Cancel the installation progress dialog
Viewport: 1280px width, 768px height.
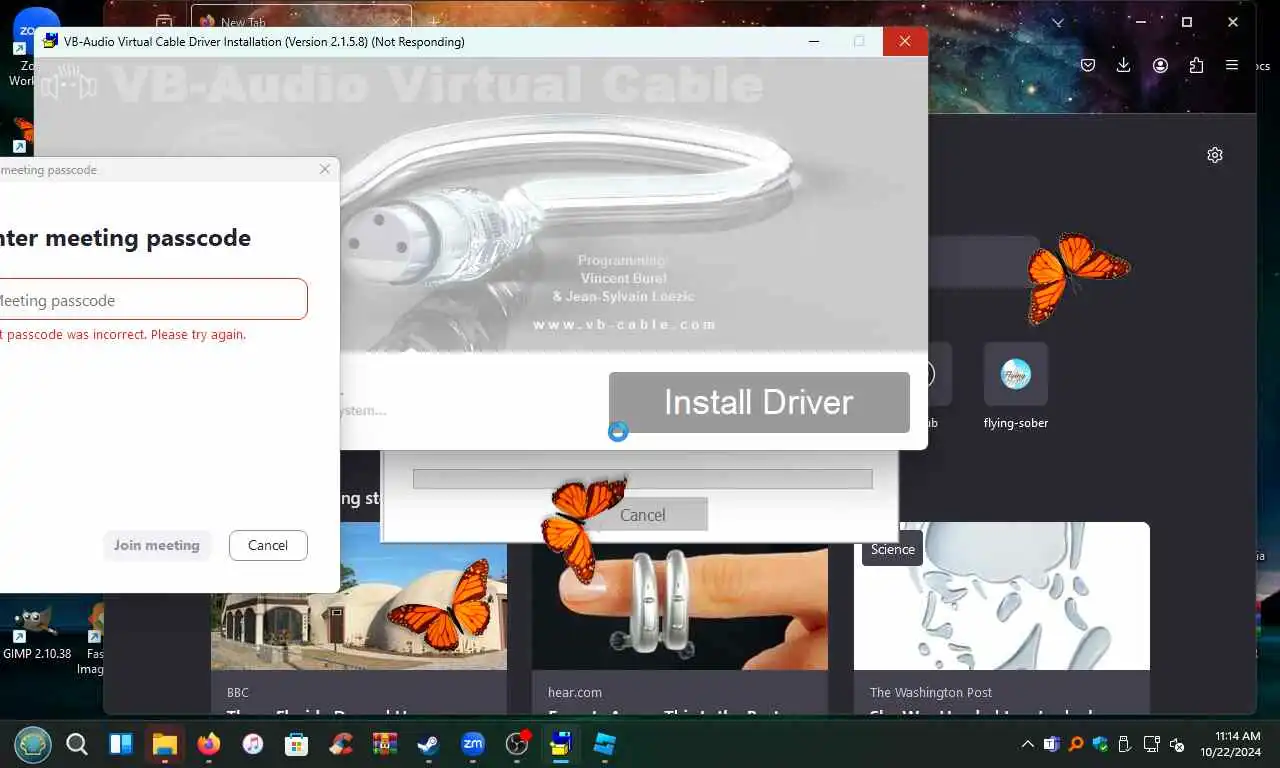(x=642, y=514)
